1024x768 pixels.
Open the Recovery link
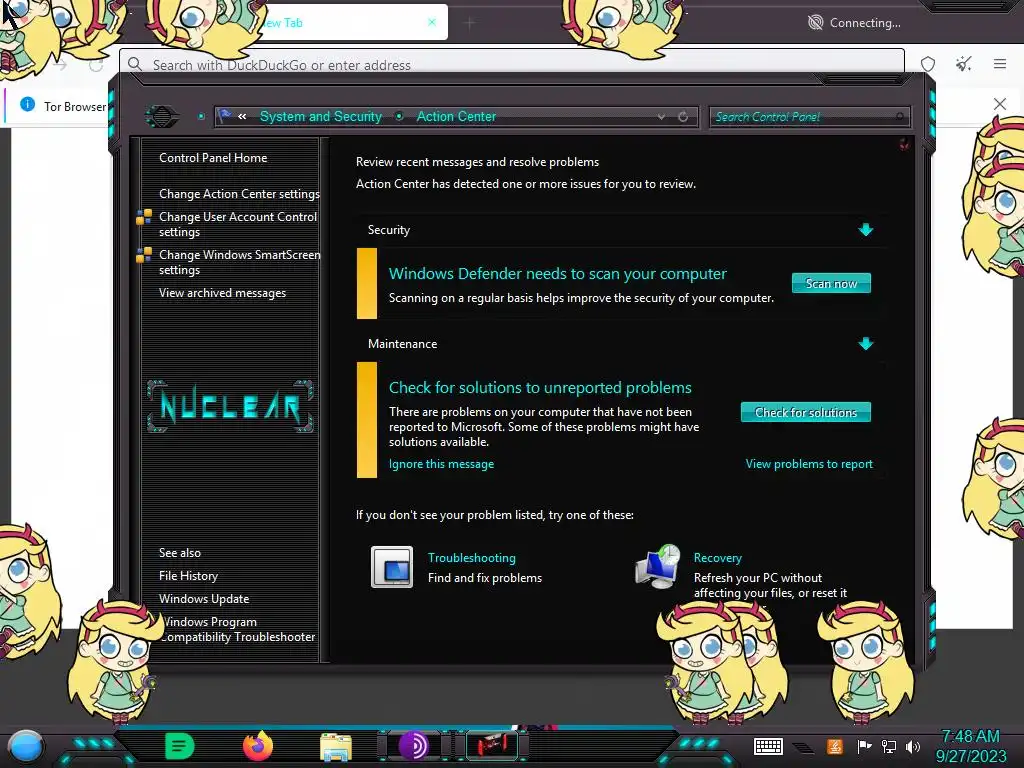718,558
